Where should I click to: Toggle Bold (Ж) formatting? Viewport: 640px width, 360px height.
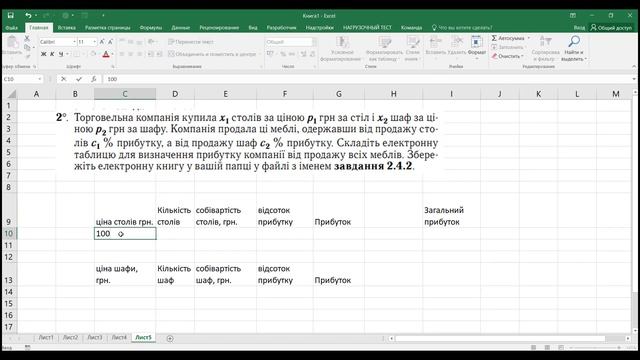43,54
